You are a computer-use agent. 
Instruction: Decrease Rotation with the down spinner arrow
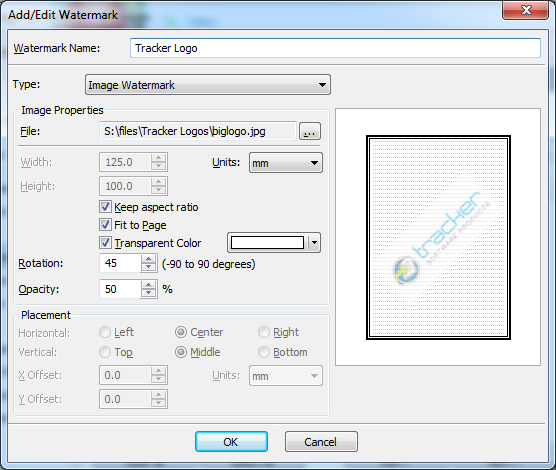[148, 267]
